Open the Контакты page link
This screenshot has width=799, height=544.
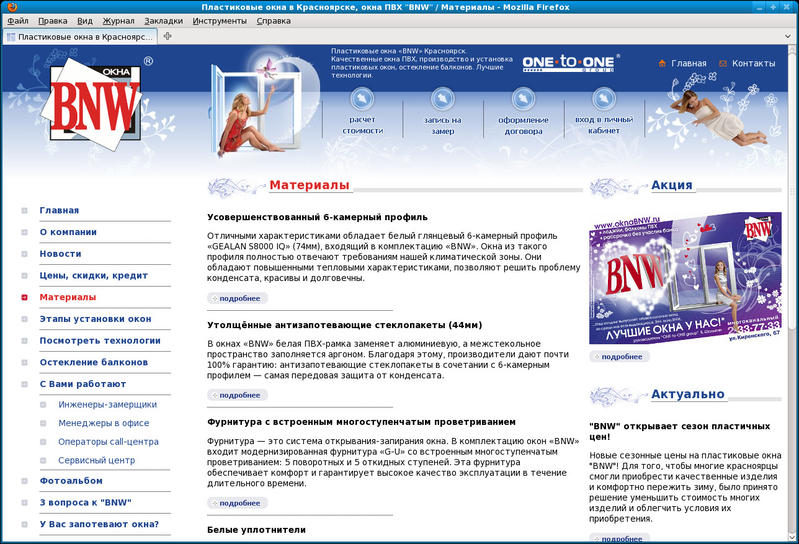(753, 63)
